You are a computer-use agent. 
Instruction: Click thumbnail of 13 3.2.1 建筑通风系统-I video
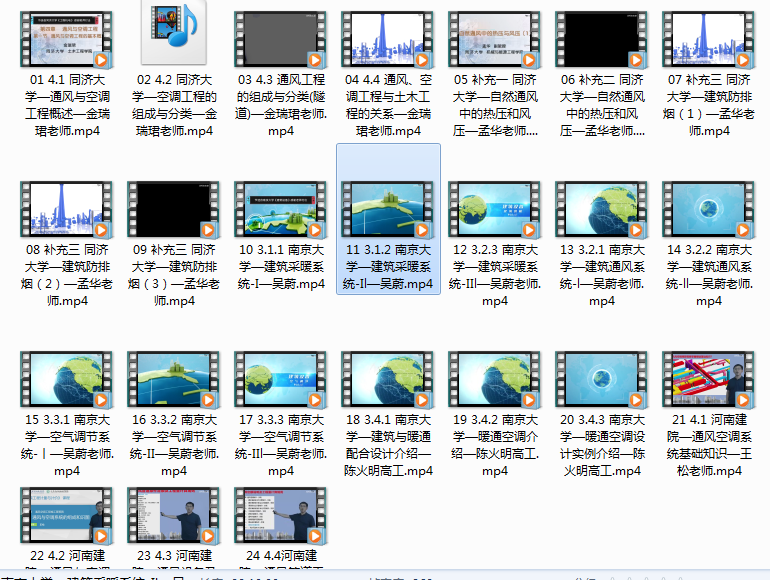[x=602, y=209]
